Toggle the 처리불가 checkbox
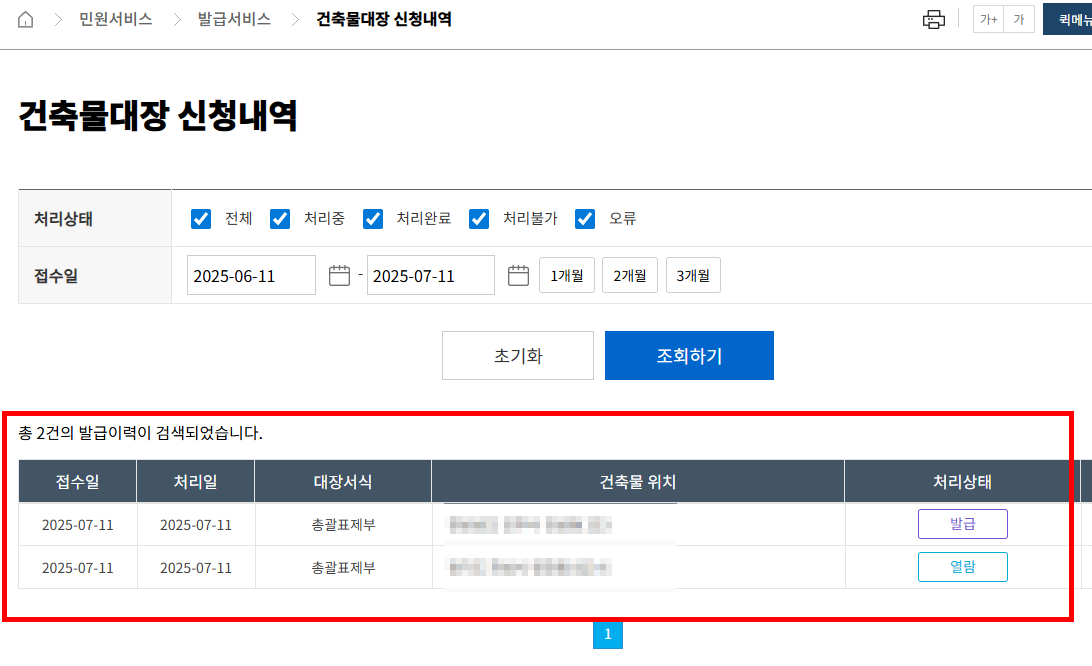 [479, 218]
